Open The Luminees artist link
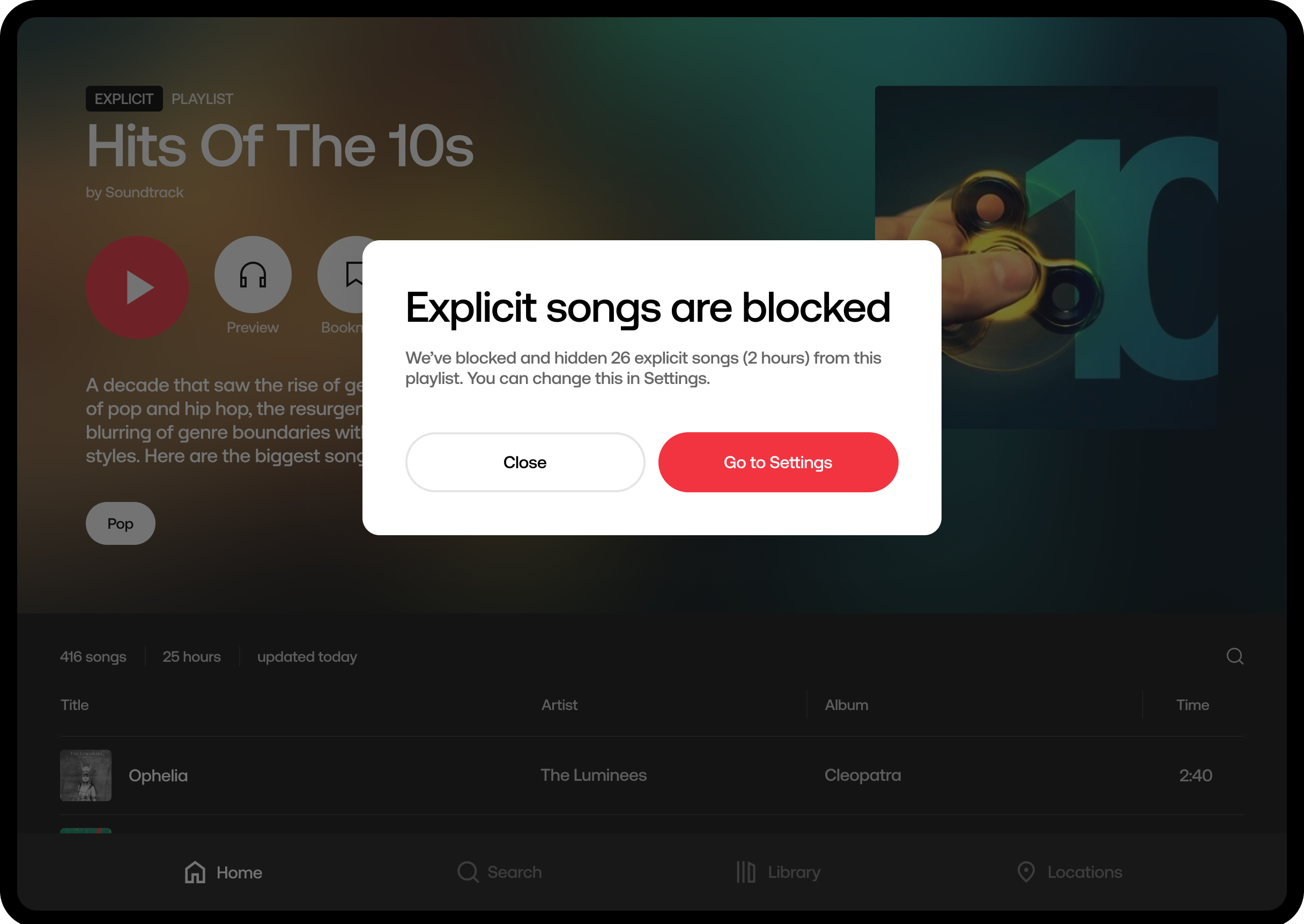Viewport: 1304px width, 924px height. coord(594,775)
